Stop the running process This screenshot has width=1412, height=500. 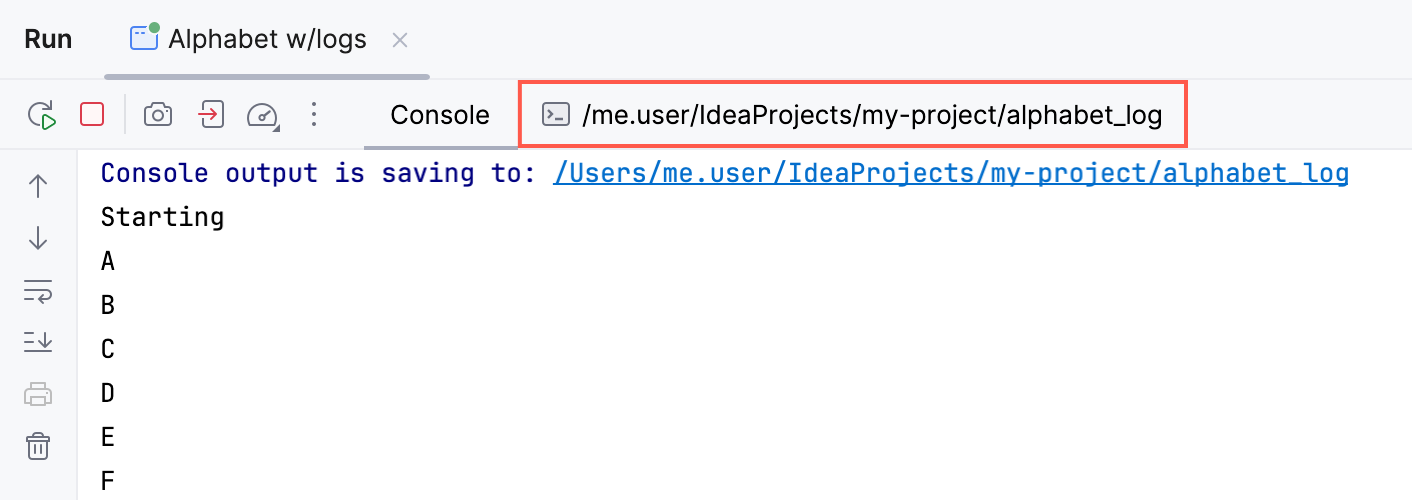[92, 115]
